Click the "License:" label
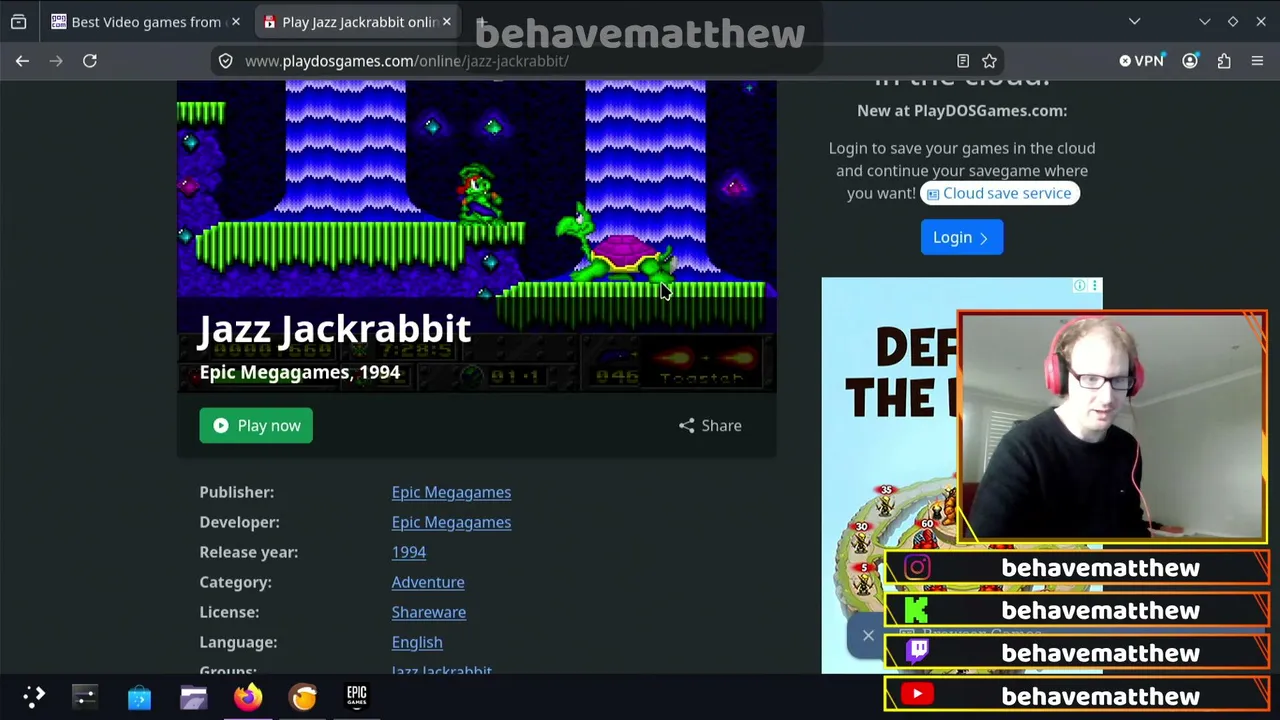Viewport: 1280px width, 720px height. coord(229,612)
